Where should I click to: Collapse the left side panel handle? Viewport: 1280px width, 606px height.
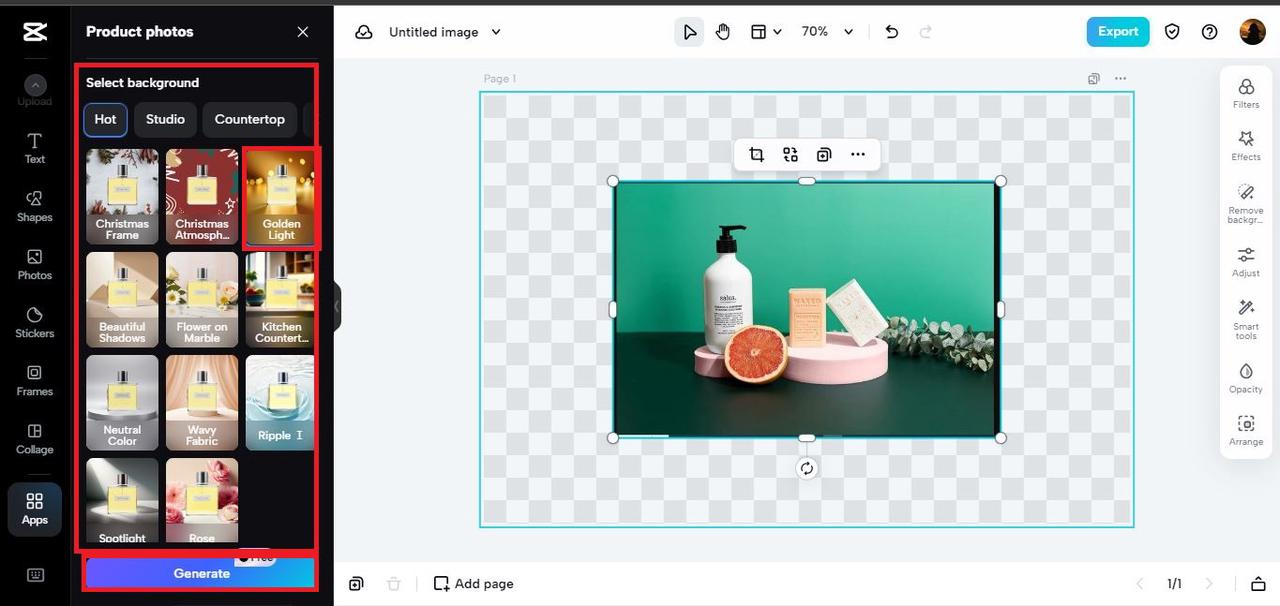click(x=338, y=306)
